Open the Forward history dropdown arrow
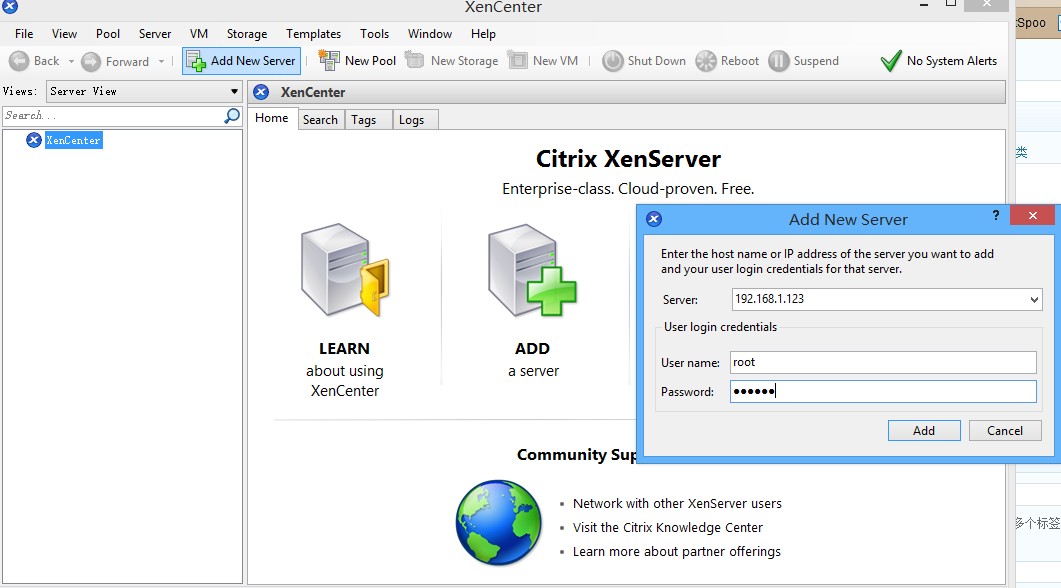 [161, 62]
